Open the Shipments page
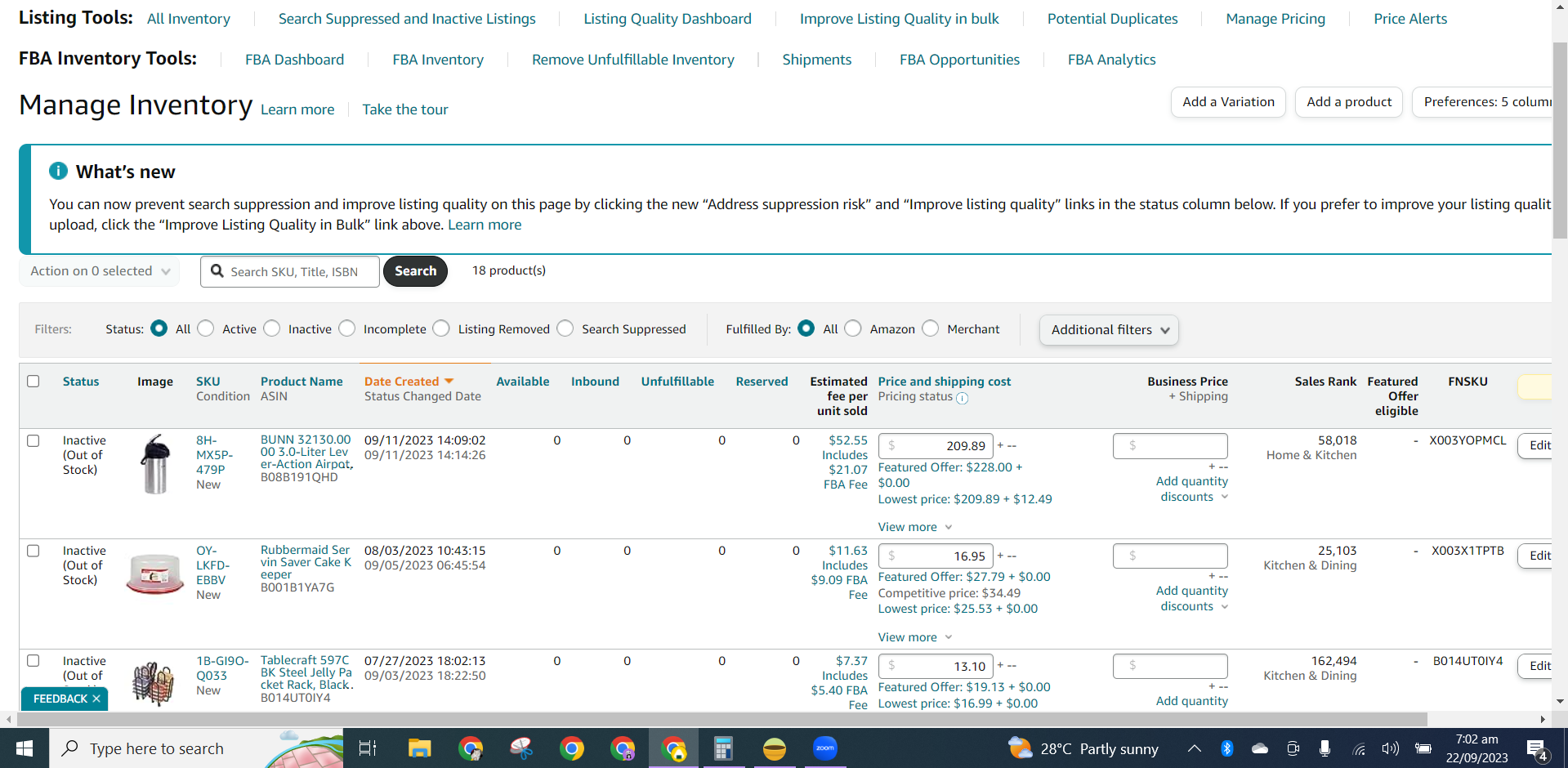Image resolution: width=1568 pixels, height=768 pixels. tap(817, 60)
